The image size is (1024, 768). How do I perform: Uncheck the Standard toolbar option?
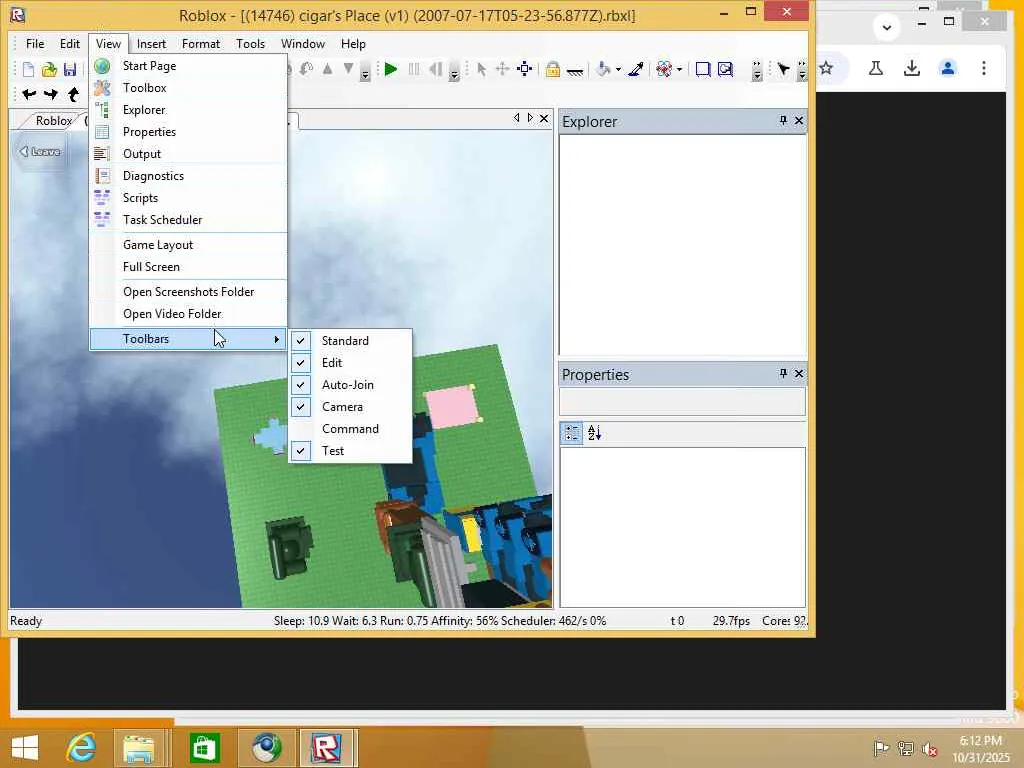coord(350,340)
